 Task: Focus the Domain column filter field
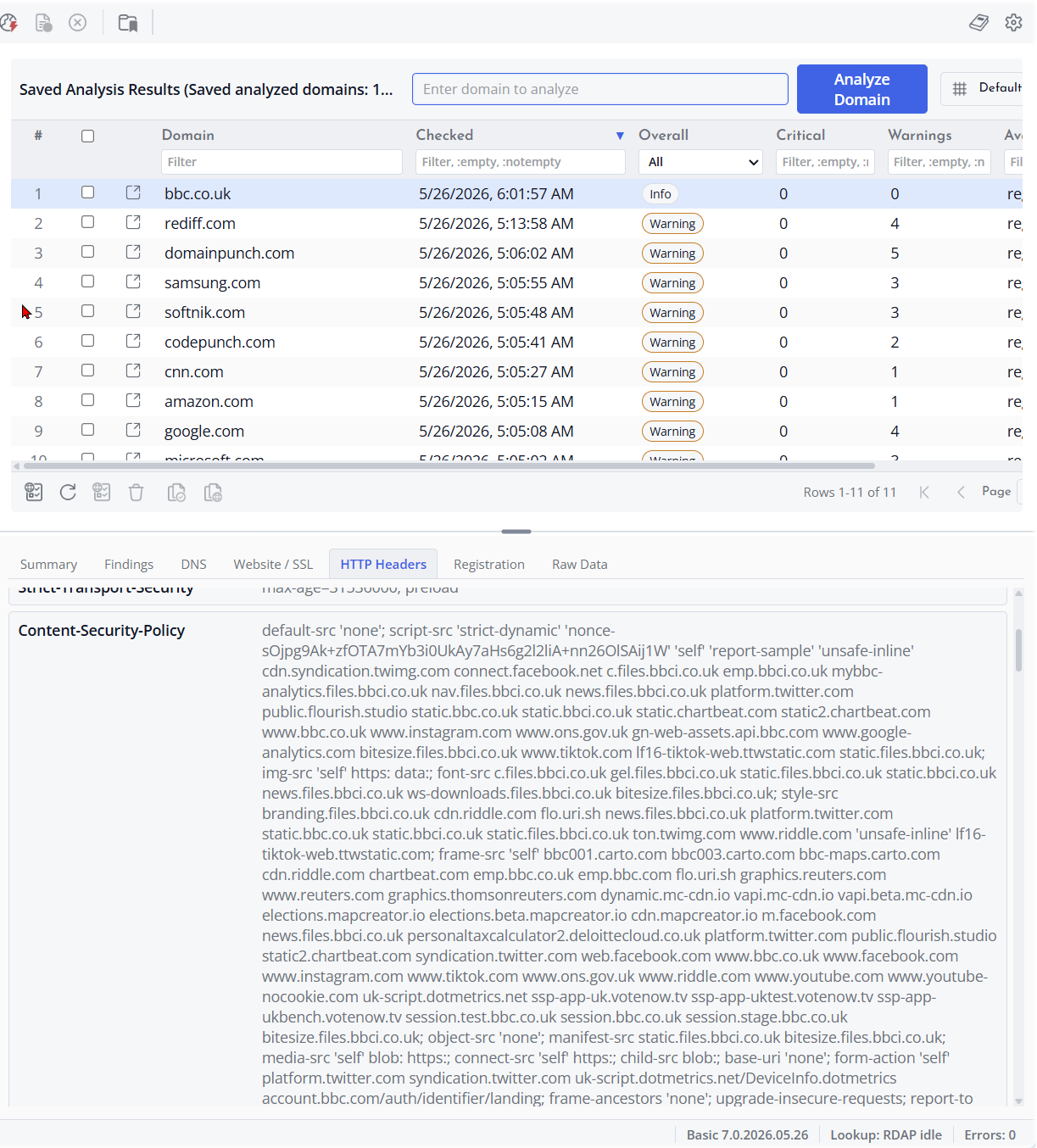tap(282, 162)
